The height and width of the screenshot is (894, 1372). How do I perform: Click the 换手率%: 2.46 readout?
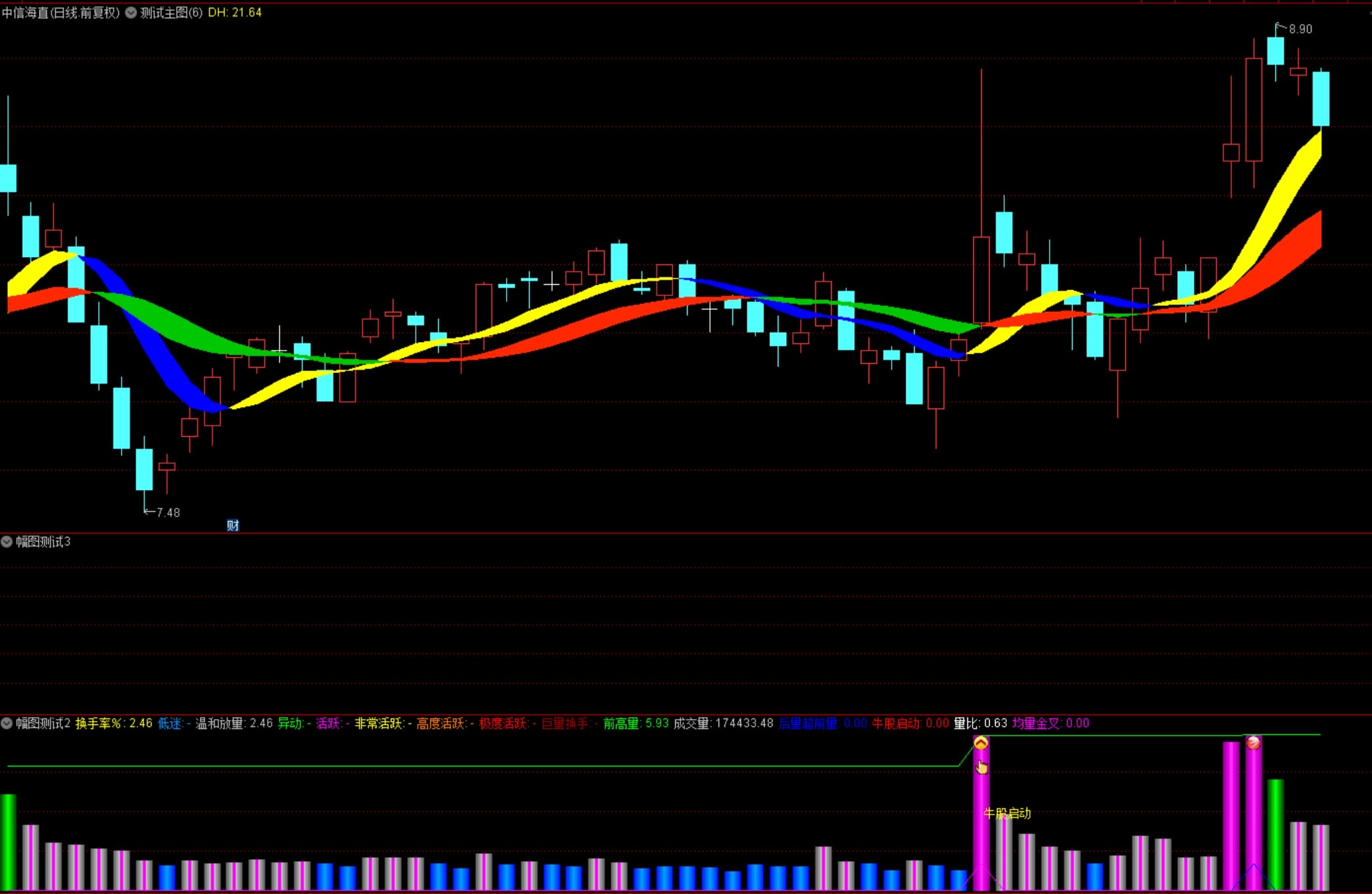(114, 723)
